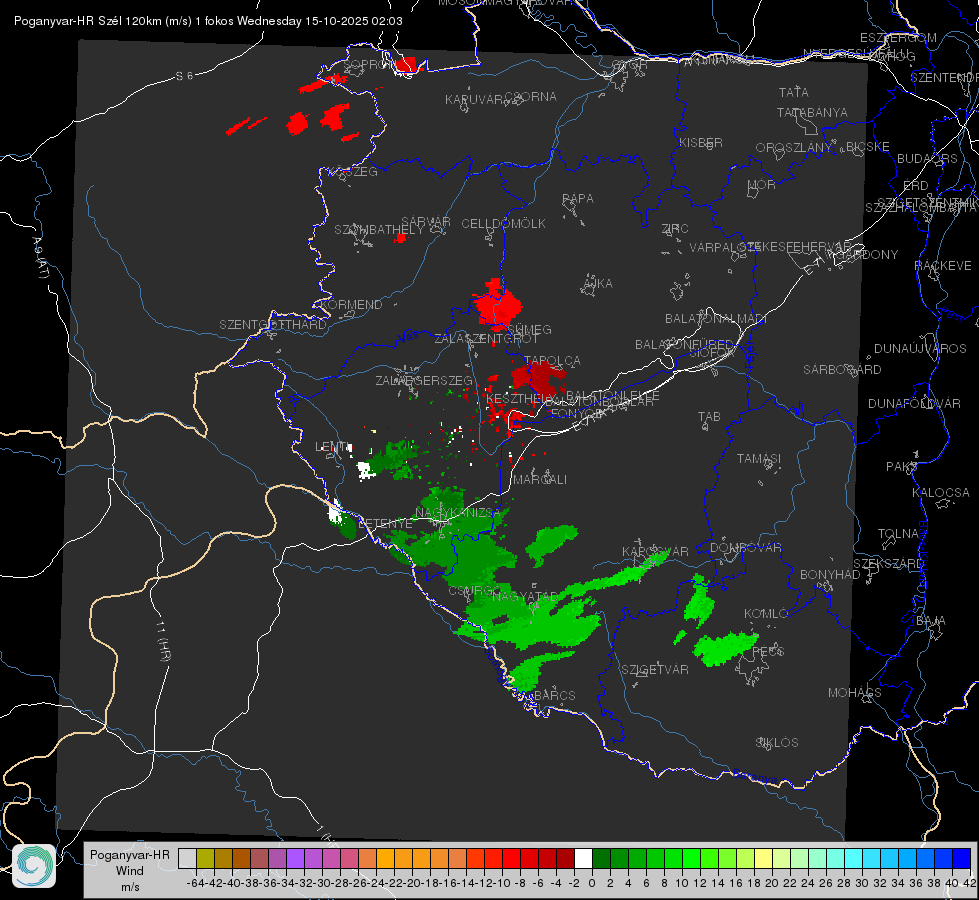Image resolution: width=979 pixels, height=900 pixels.
Task: Click the RÁCKEVE town label
Action: point(943,265)
